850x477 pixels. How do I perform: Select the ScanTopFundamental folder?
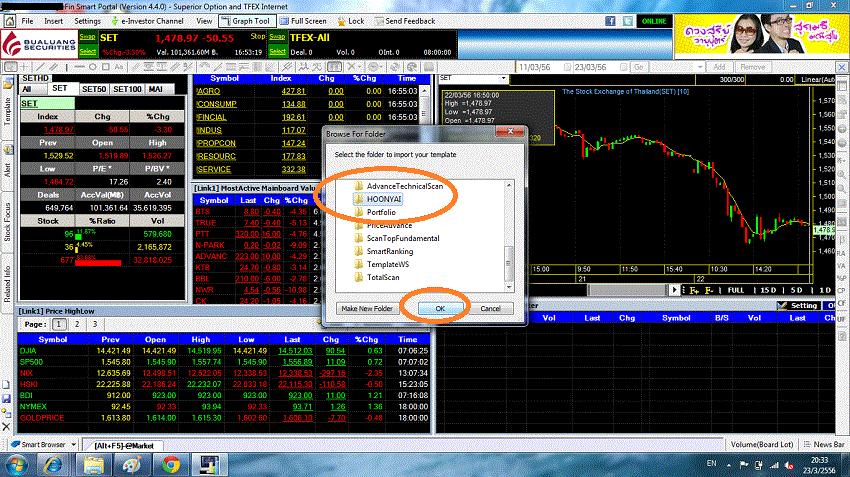coord(397,238)
